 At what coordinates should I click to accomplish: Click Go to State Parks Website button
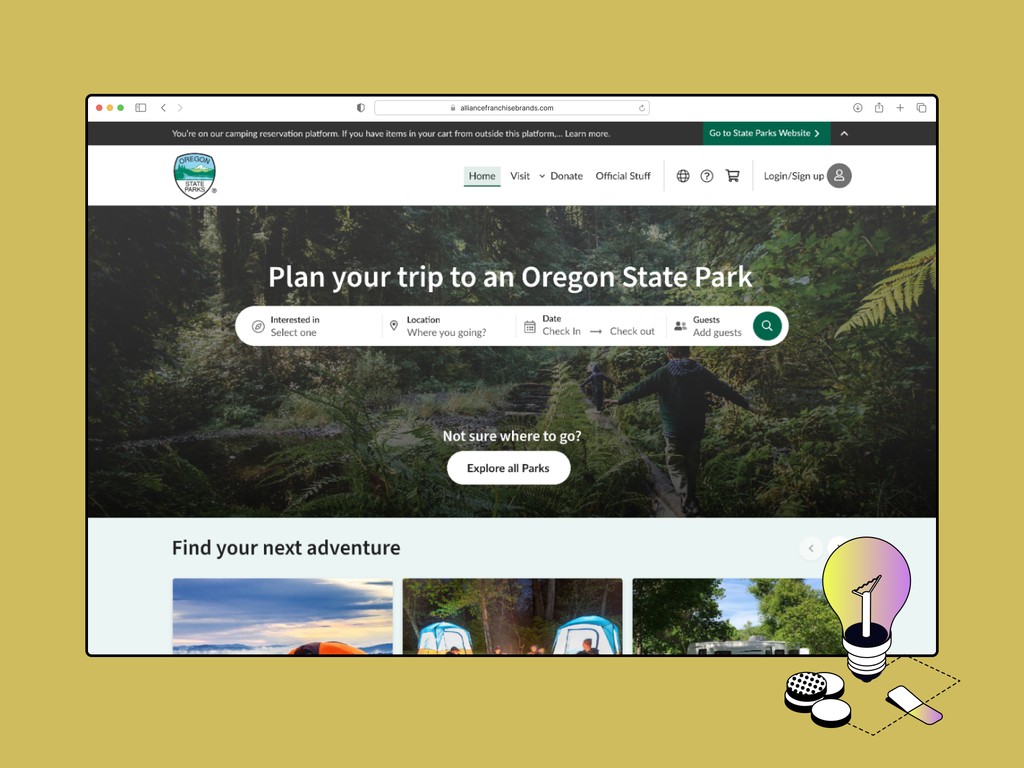(x=766, y=133)
